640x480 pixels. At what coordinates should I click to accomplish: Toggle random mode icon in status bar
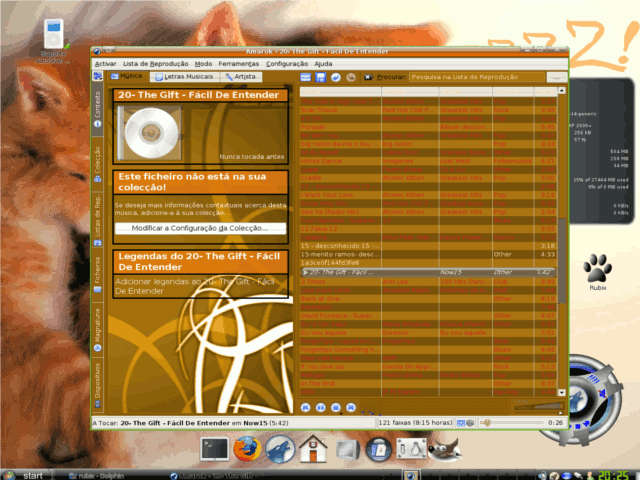click(x=460, y=423)
